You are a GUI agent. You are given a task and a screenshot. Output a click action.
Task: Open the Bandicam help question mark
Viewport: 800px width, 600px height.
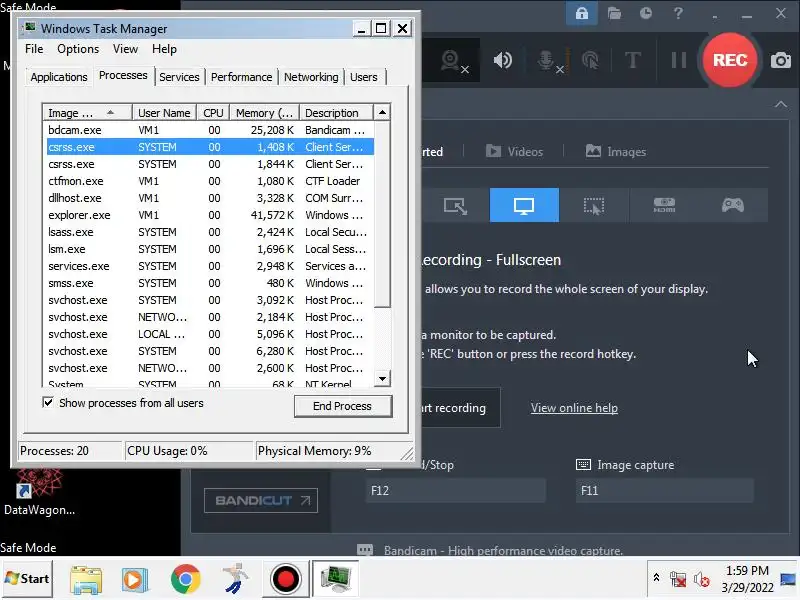[x=678, y=13]
